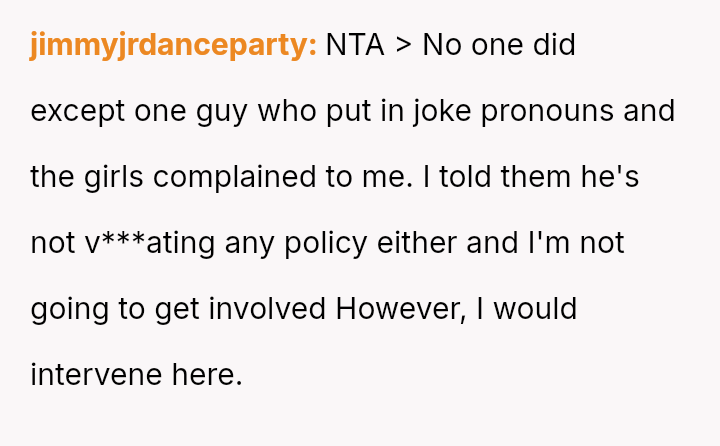Click the word 'However,'
The width and height of the screenshot is (720, 446).
(x=401, y=309)
